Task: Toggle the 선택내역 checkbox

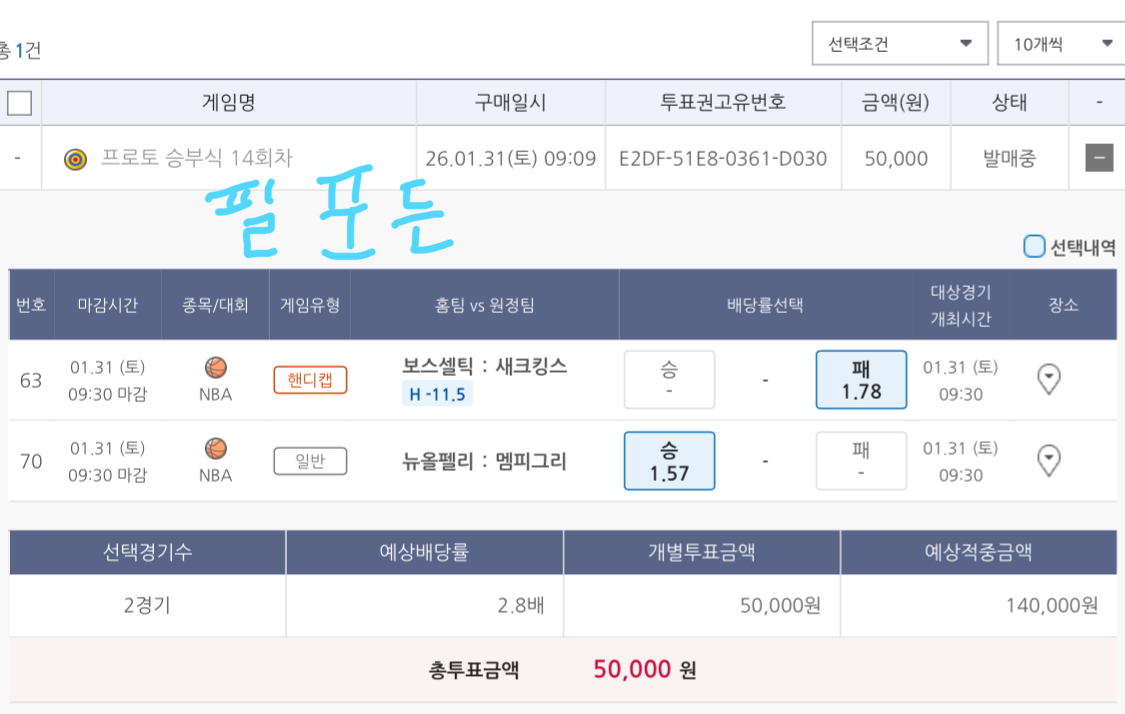Action: coord(1034,246)
